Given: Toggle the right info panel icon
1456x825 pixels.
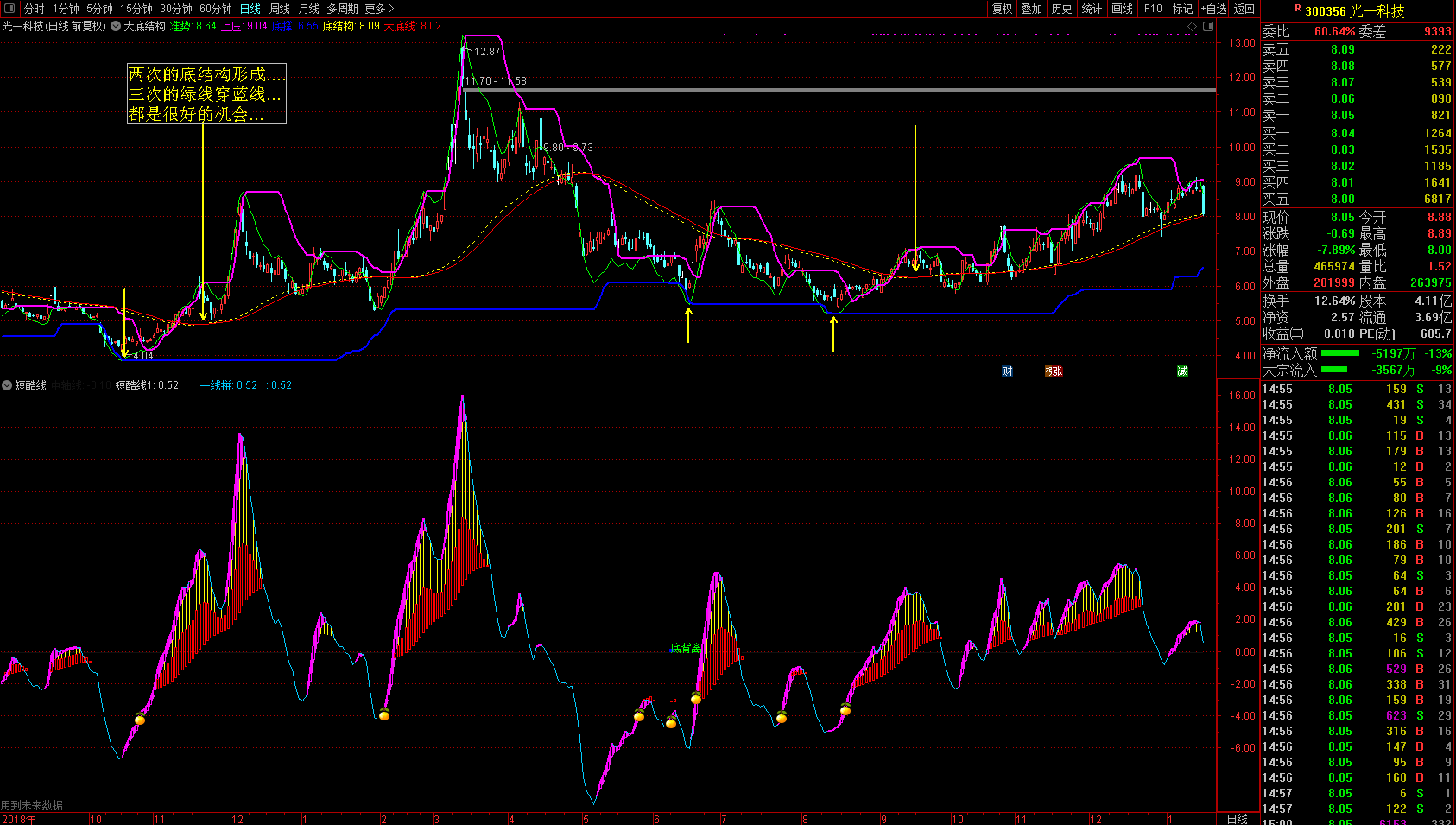Looking at the screenshot, I should (1208, 27).
